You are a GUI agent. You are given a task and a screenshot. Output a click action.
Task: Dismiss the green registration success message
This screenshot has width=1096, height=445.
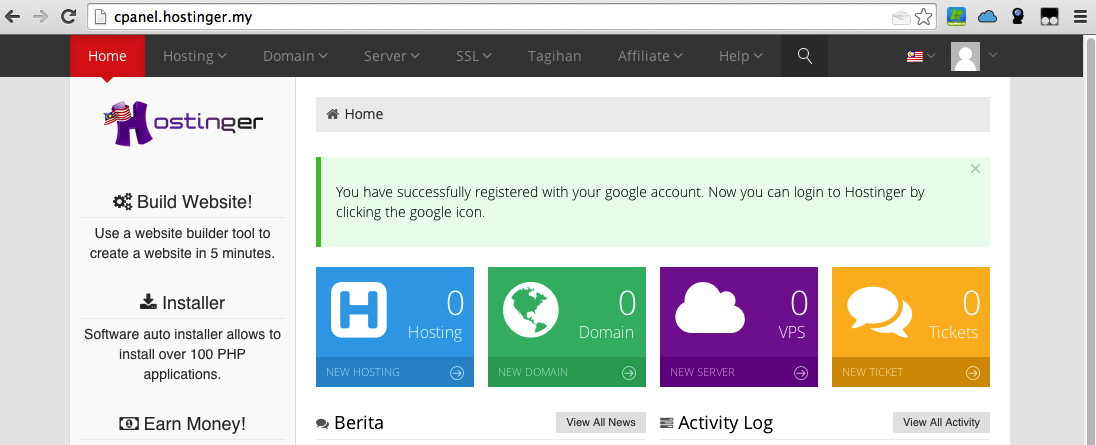pyautogui.click(x=975, y=168)
